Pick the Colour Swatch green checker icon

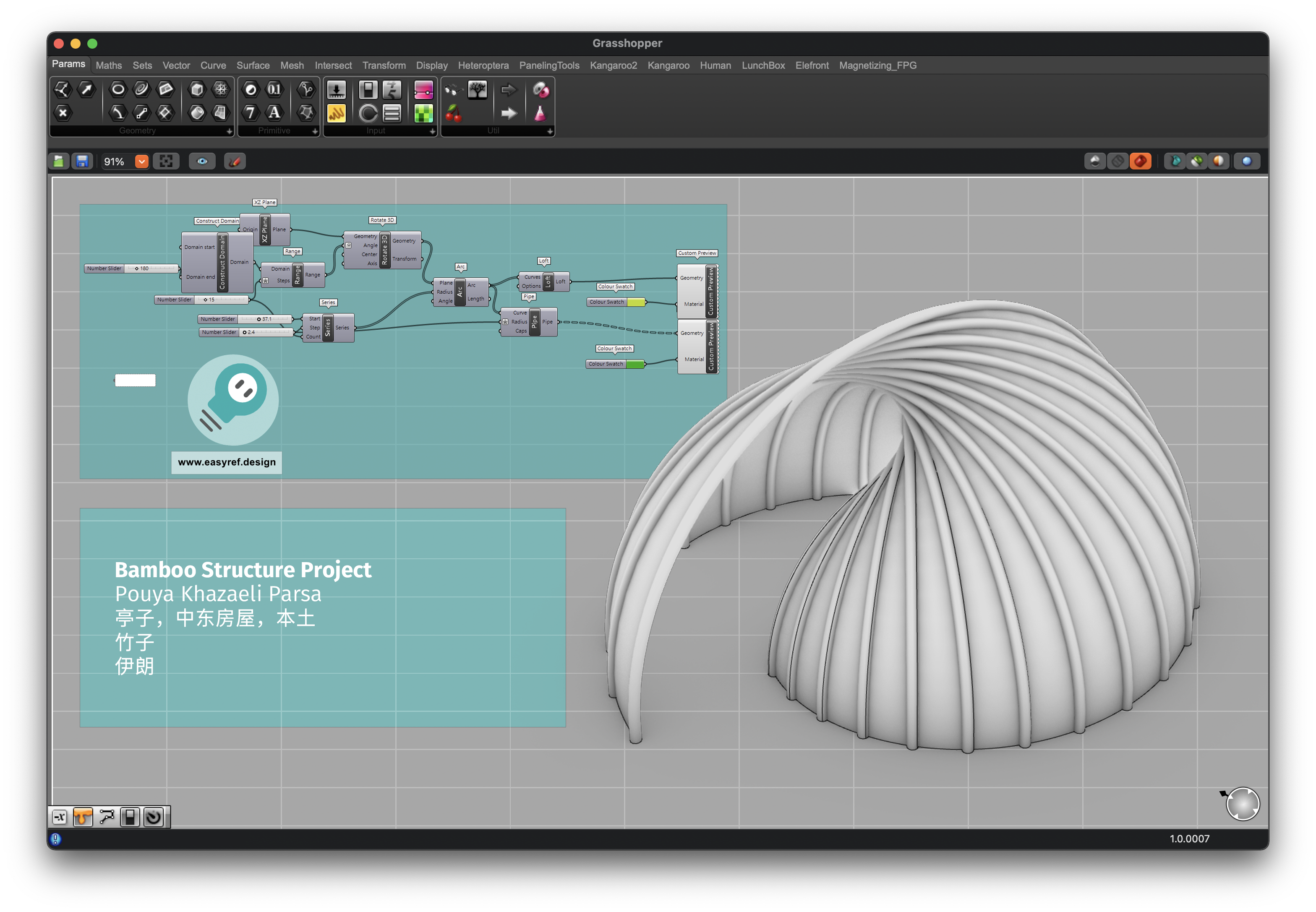pyautogui.click(x=423, y=113)
